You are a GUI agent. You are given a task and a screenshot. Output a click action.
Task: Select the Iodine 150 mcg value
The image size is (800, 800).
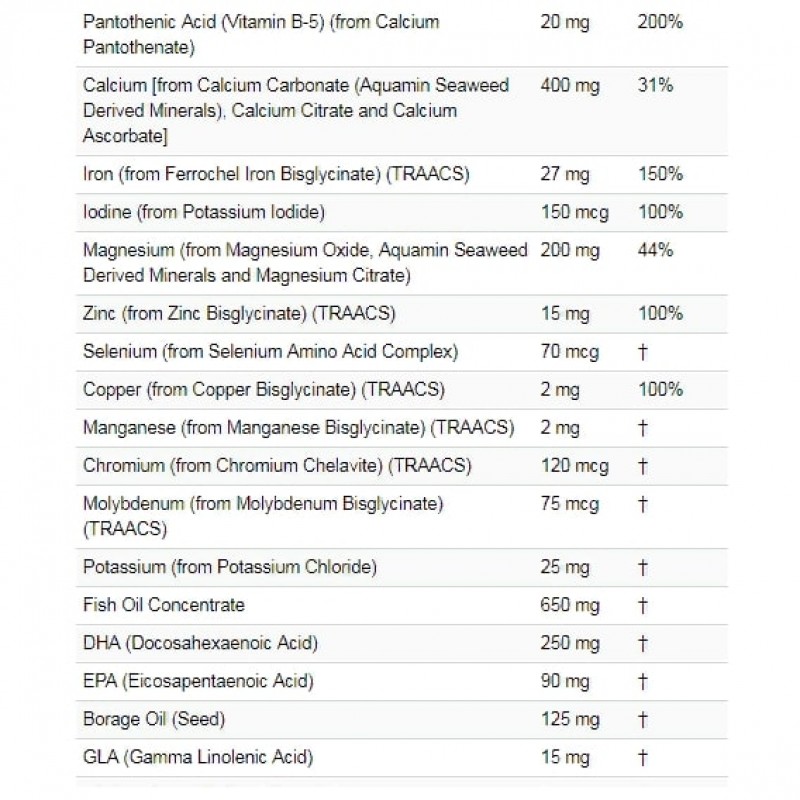tap(575, 212)
